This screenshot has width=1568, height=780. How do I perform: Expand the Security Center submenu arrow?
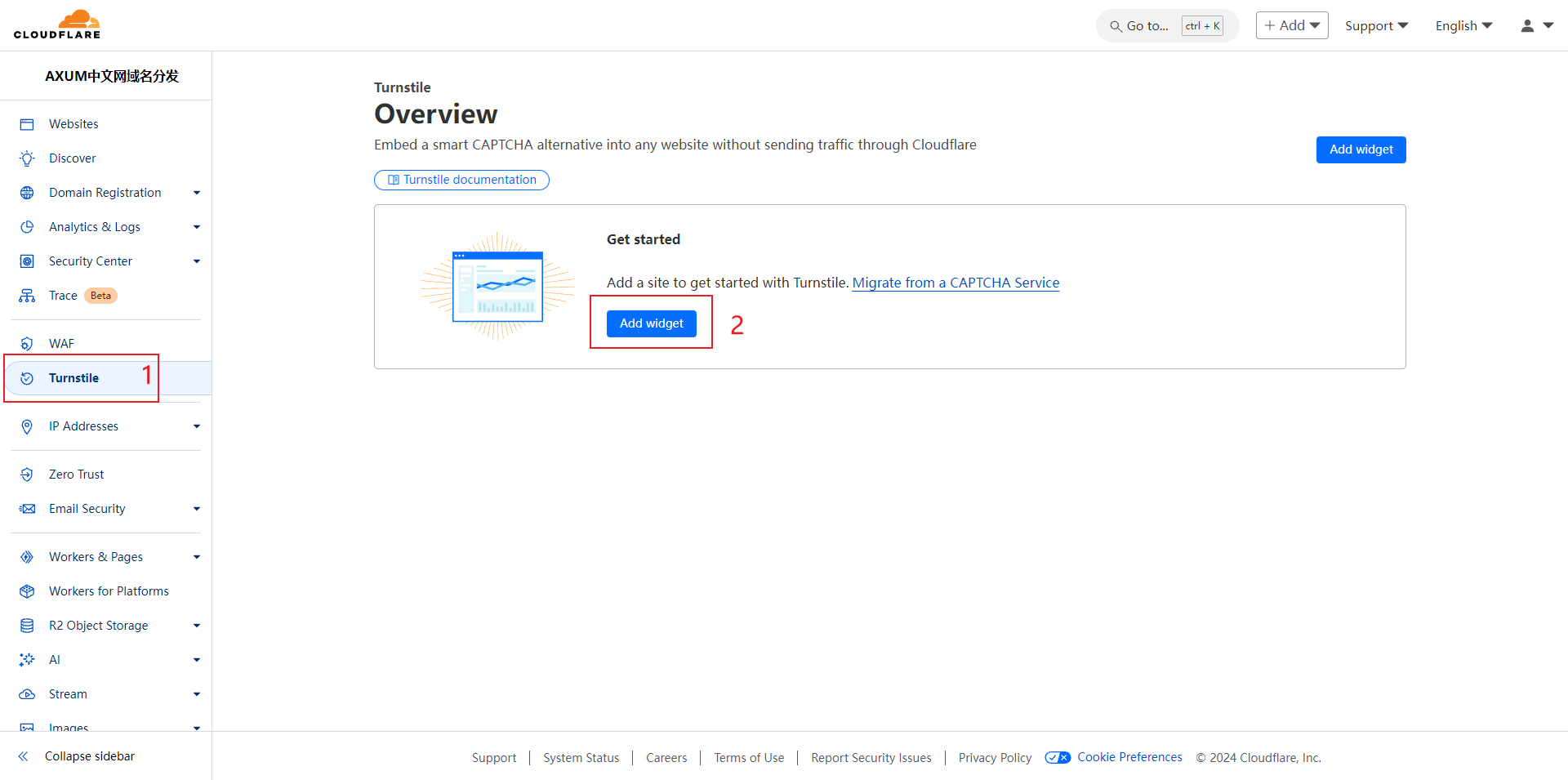coord(197,261)
